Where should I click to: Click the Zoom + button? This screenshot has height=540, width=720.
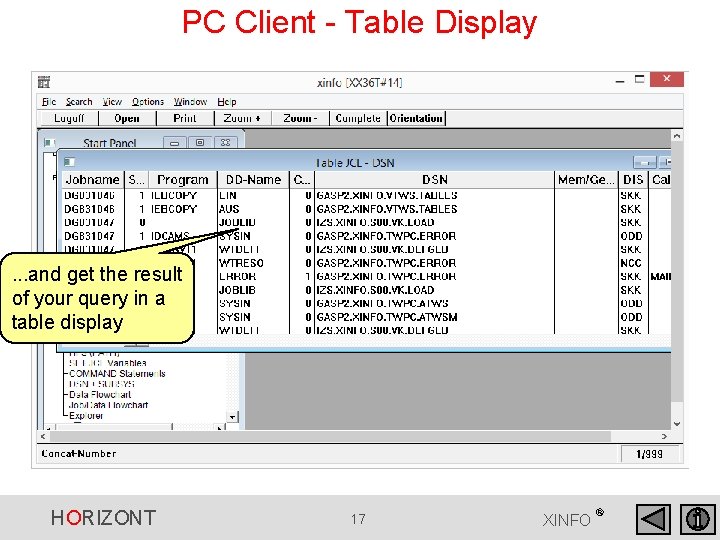[242, 118]
